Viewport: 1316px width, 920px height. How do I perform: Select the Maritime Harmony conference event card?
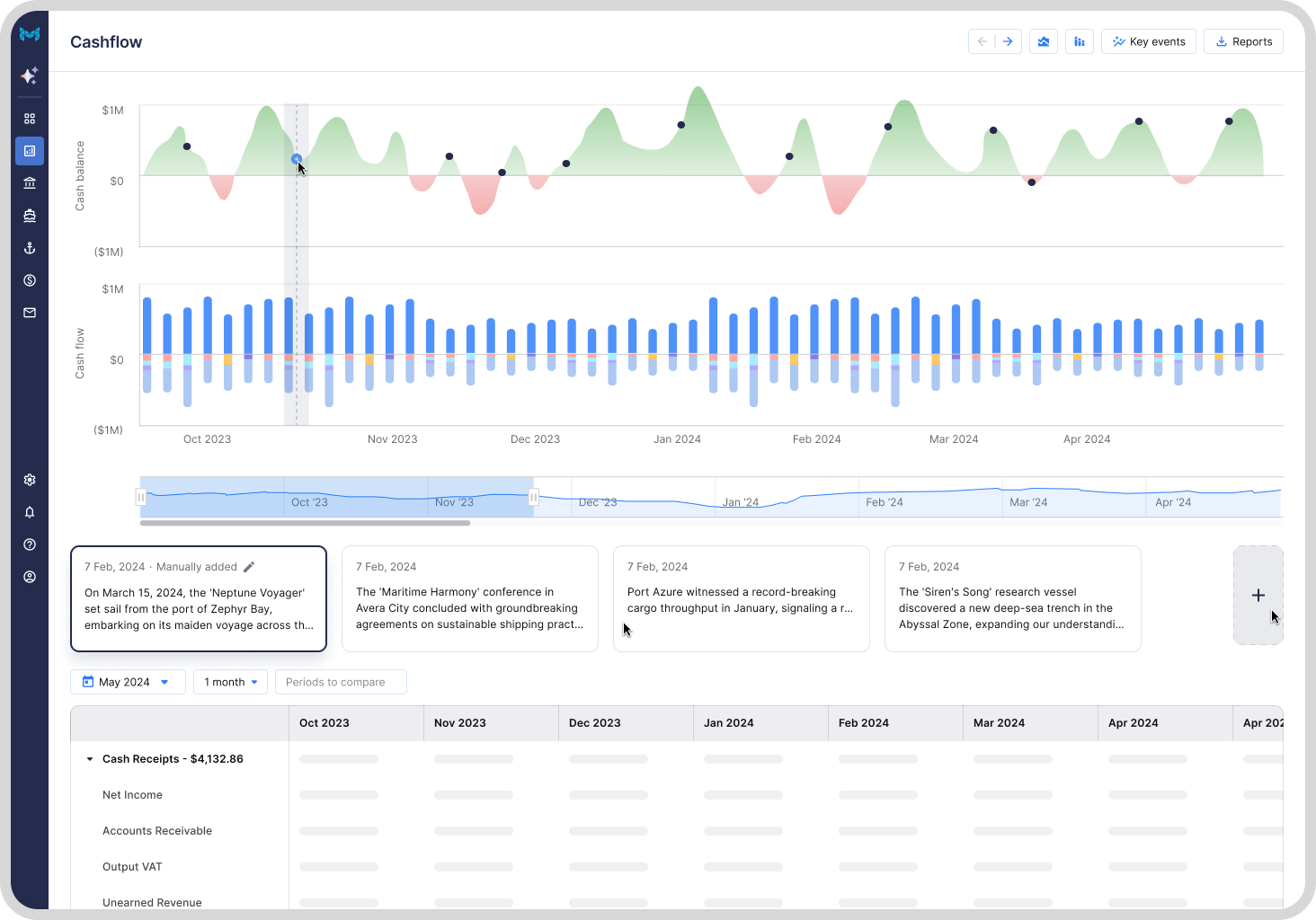point(469,598)
